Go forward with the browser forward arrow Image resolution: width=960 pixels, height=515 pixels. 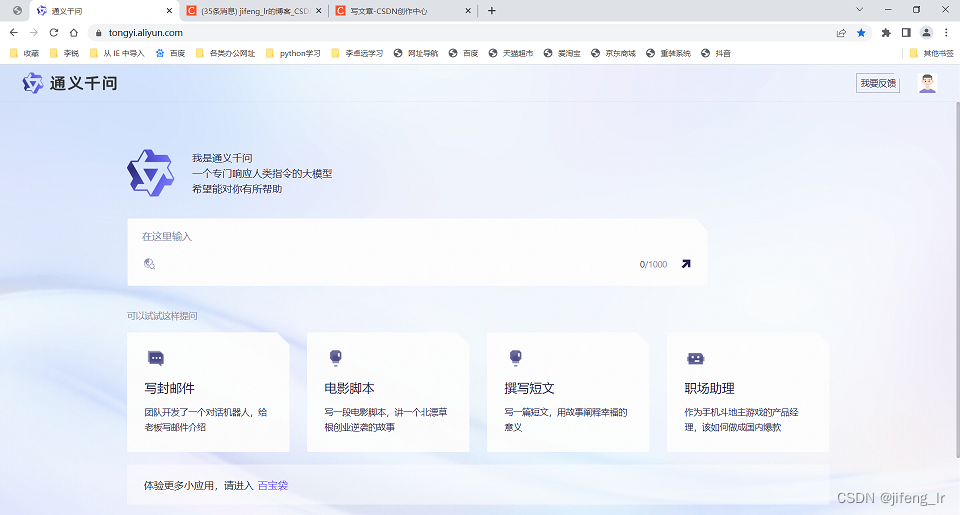coord(34,32)
